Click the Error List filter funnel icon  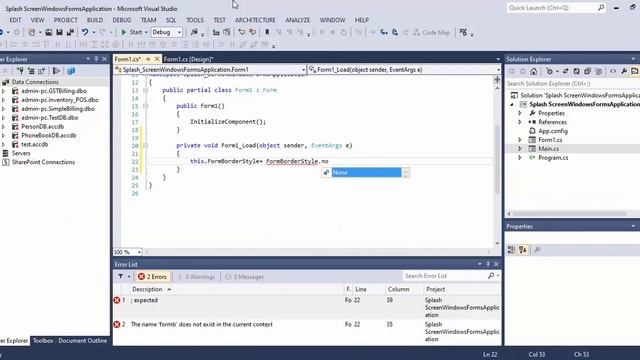point(120,276)
